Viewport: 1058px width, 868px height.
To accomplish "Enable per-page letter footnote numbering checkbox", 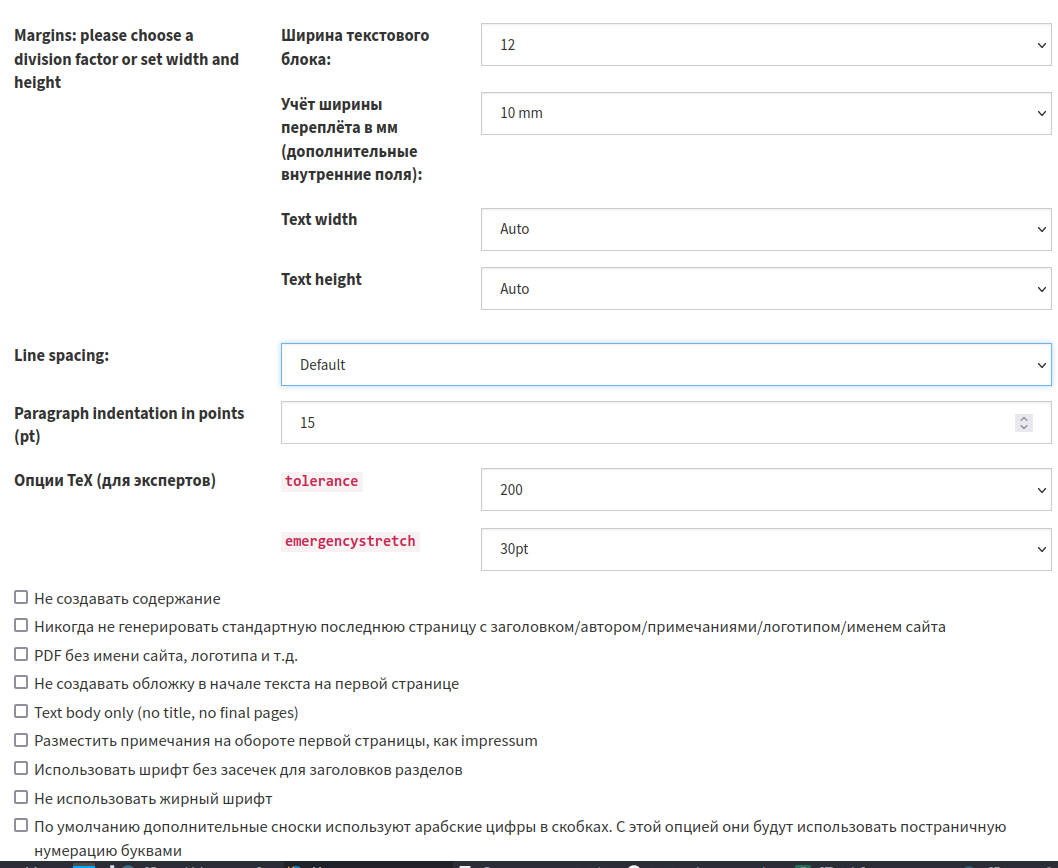I will (21, 826).
